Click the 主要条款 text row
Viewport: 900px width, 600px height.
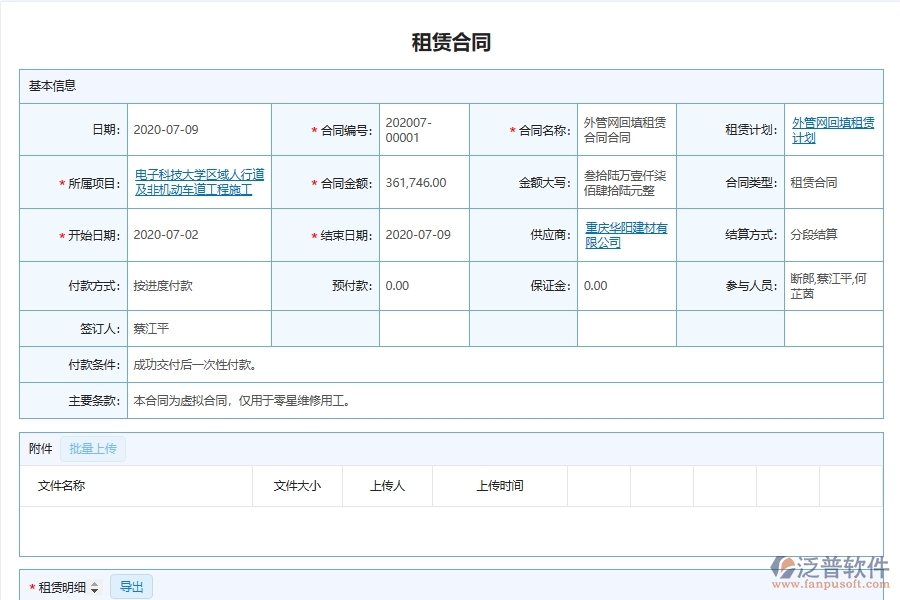[x=245, y=400]
